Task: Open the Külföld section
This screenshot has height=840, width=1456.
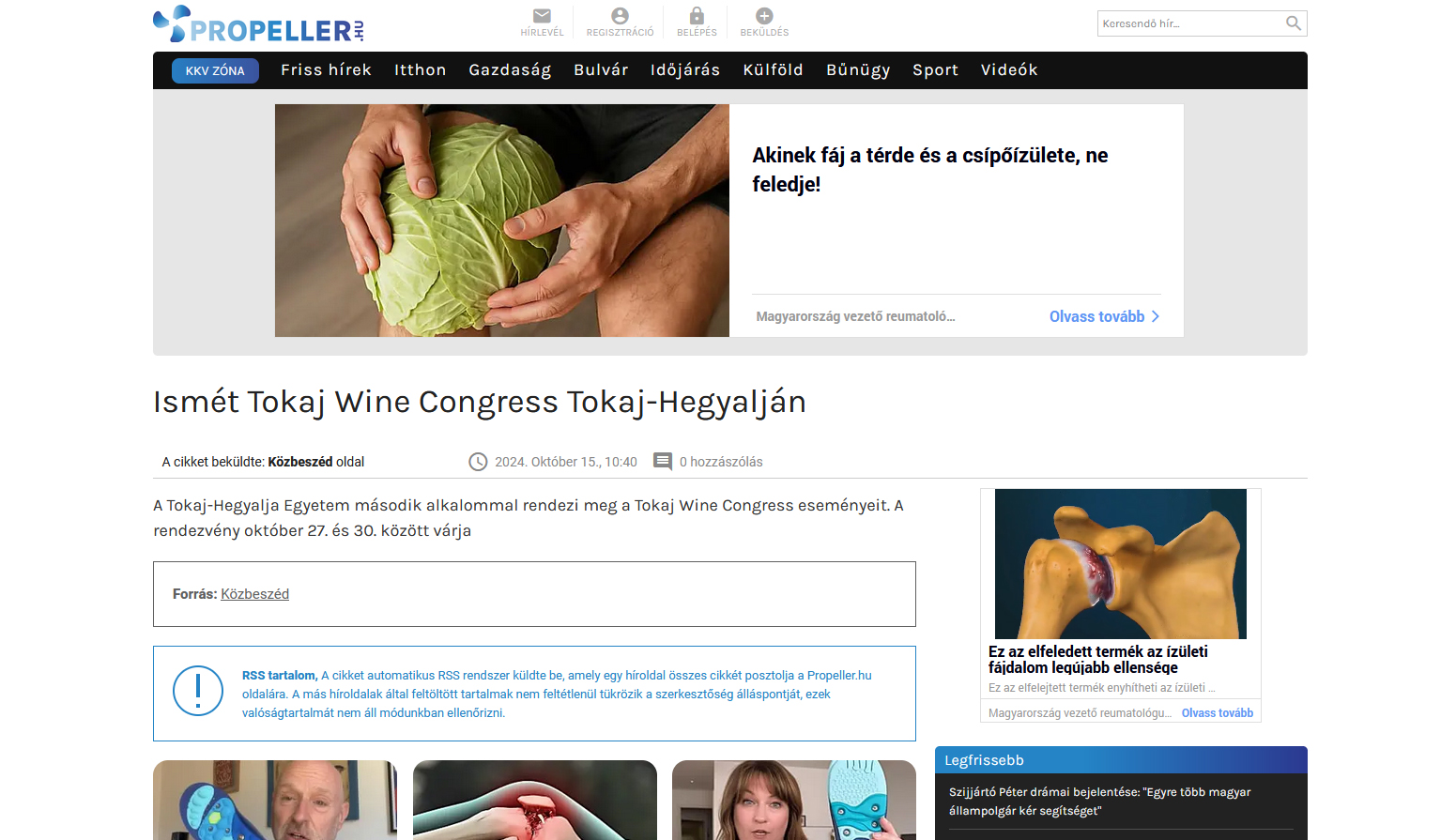Action: pos(773,70)
